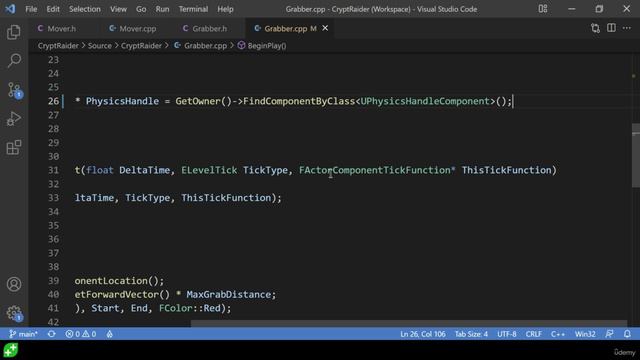Open the Manage settings gear
640x360 pixels.
coord(14,313)
